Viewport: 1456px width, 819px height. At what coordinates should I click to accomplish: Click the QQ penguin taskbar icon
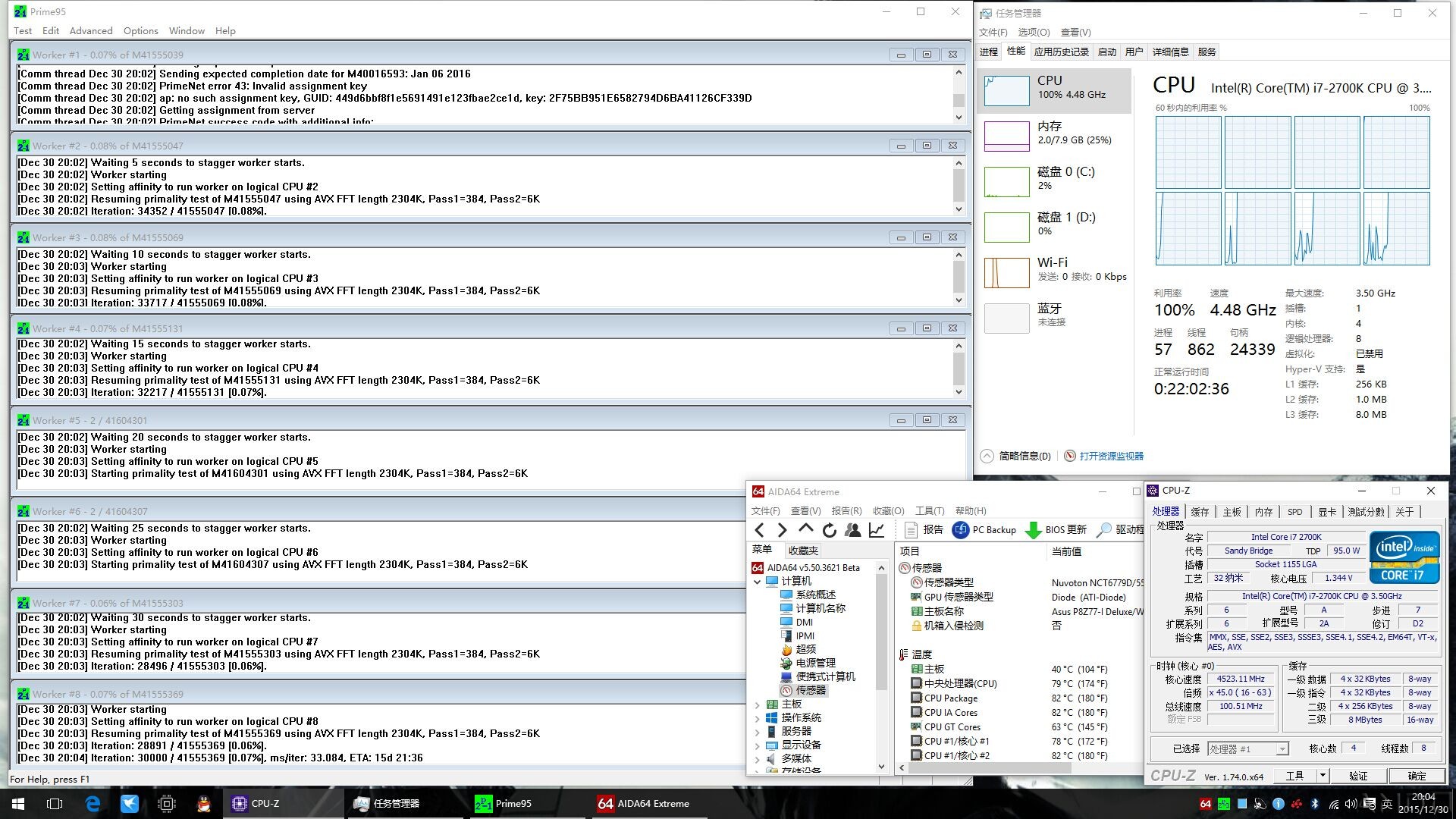pos(203,804)
